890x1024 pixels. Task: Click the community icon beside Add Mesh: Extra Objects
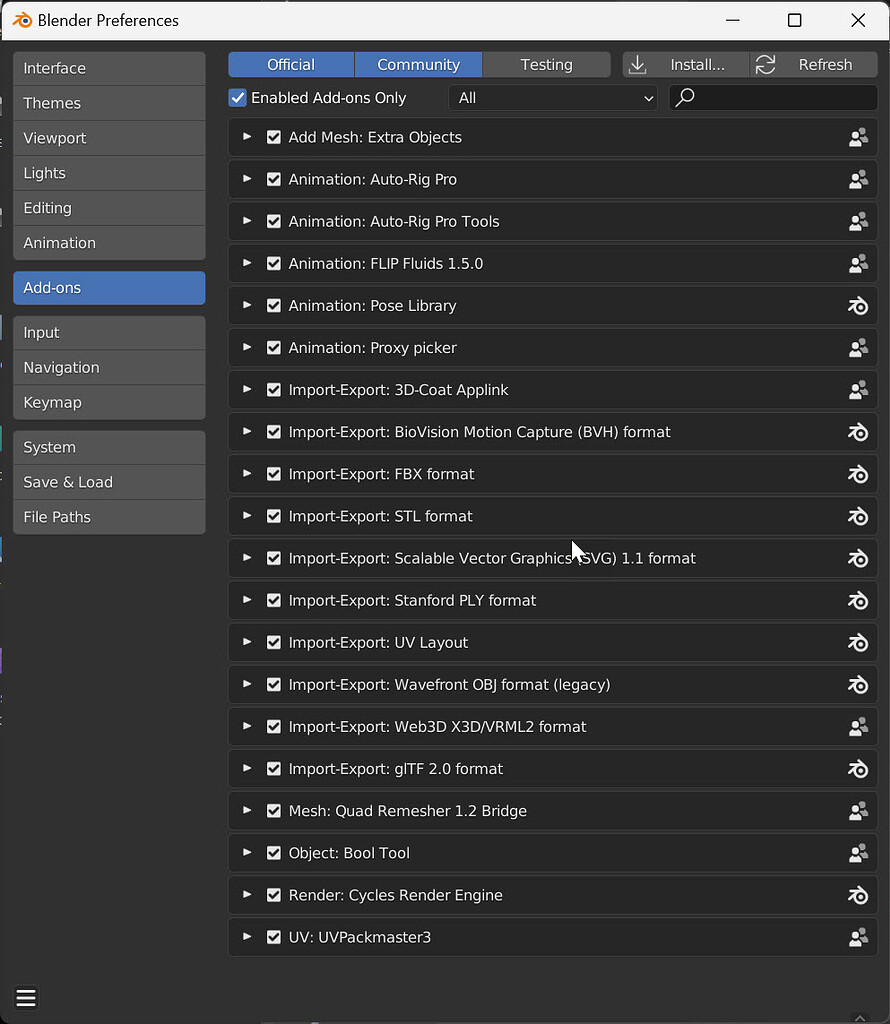pos(858,138)
